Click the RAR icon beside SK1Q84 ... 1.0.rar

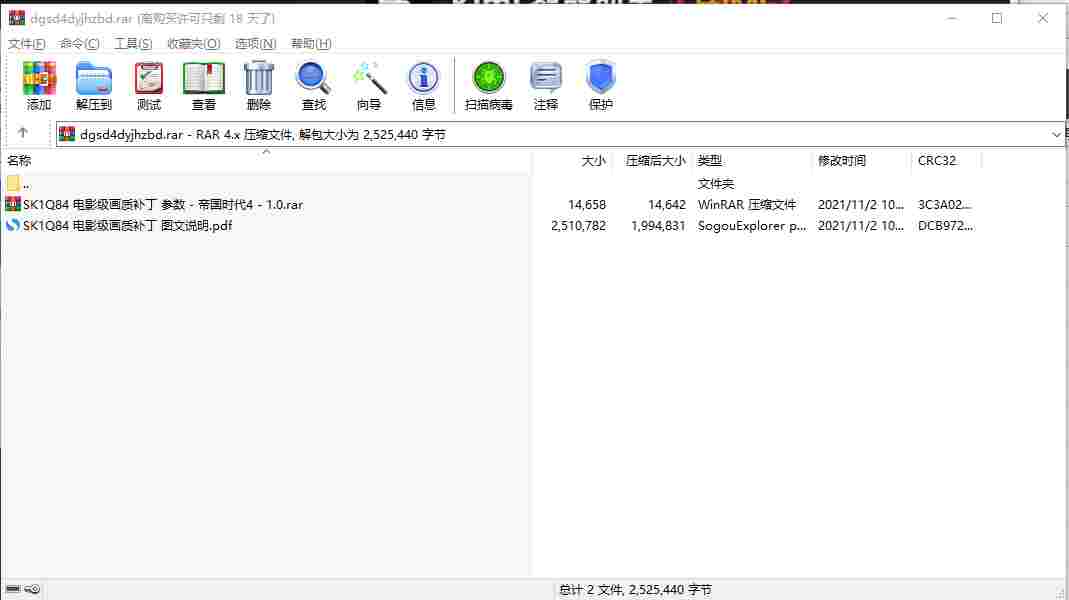pos(13,204)
